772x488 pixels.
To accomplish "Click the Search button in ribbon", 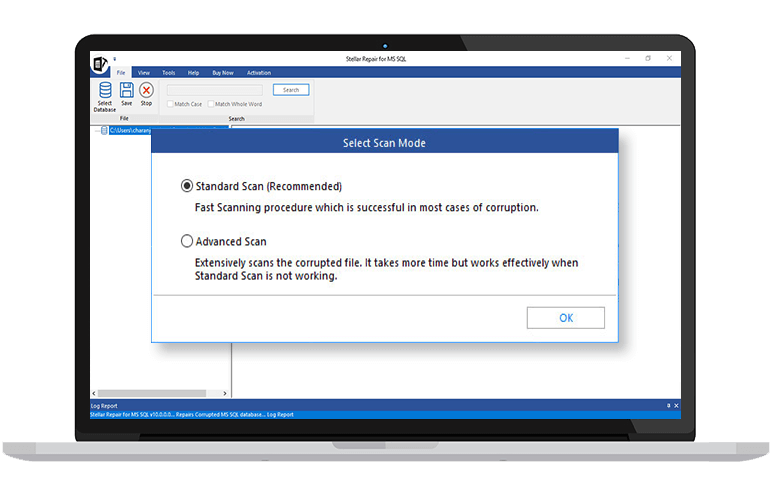I will click(x=291, y=90).
